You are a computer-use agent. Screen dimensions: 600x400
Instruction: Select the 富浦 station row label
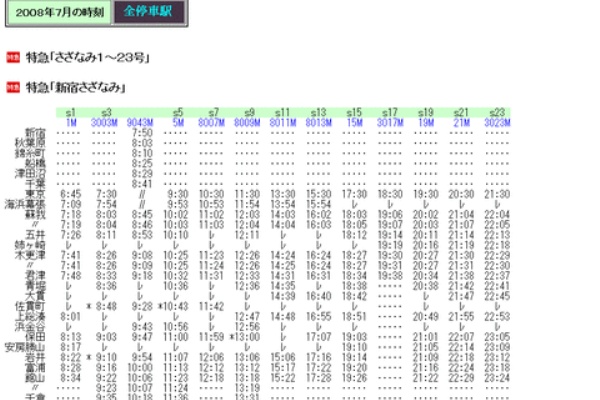tap(35, 367)
